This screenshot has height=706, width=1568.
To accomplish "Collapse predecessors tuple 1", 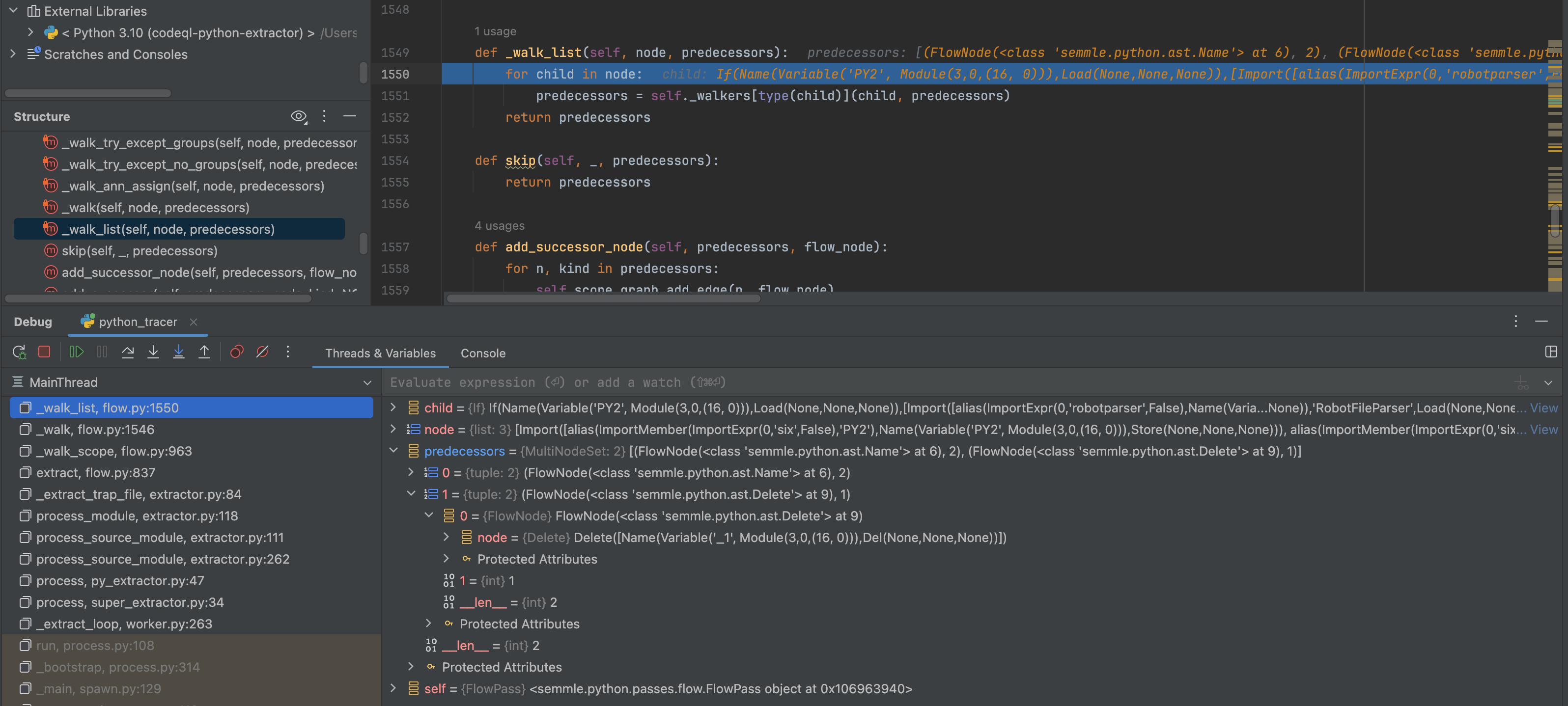I will point(411,494).
